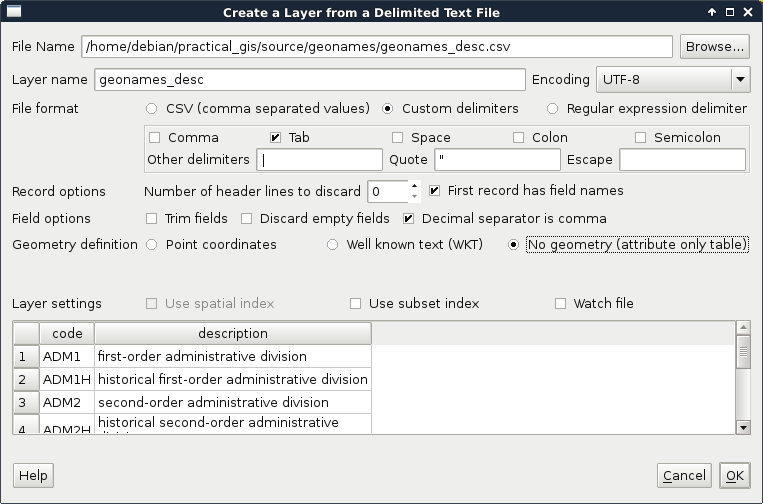Image resolution: width=763 pixels, height=504 pixels.
Task: Choose Point coordinates geometry definition
Action: pos(152,244)
